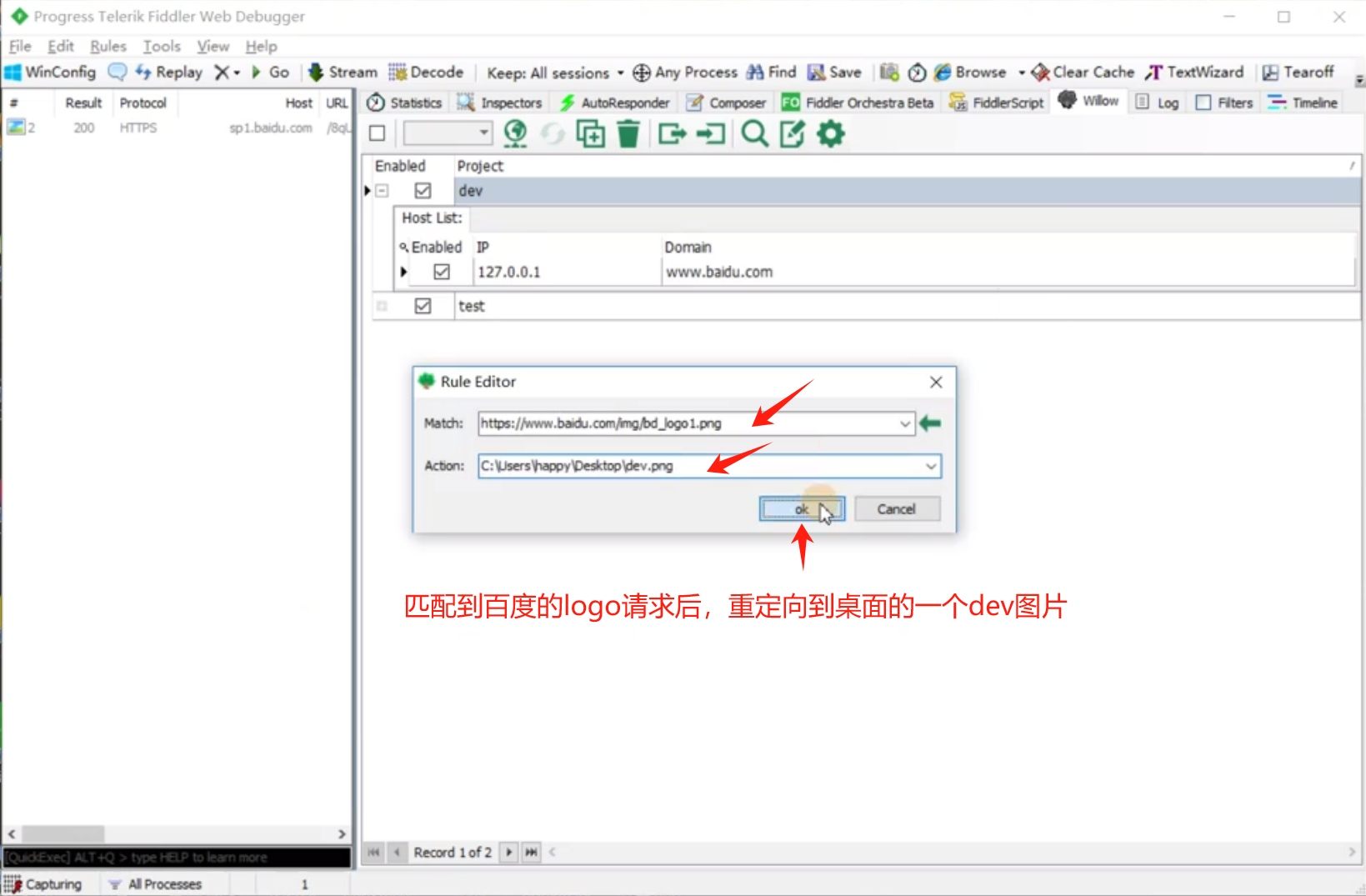The height and width of the screenshot is (896, 1366).
Task: Click the Willow add/duplicate icon
Action: [590, 133]
